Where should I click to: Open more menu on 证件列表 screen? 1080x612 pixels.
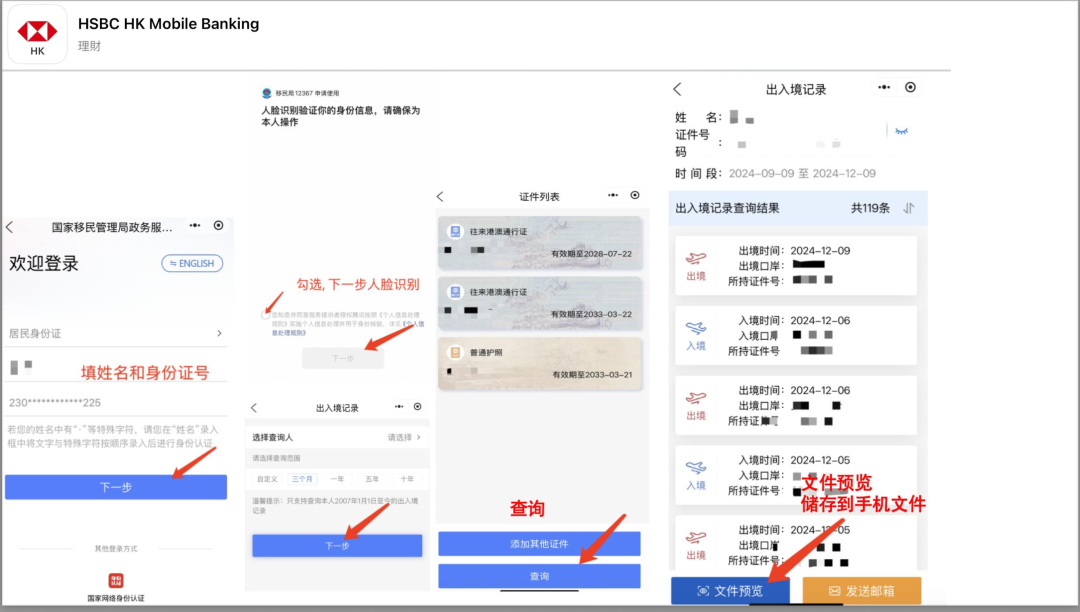[x=613, y=196]
